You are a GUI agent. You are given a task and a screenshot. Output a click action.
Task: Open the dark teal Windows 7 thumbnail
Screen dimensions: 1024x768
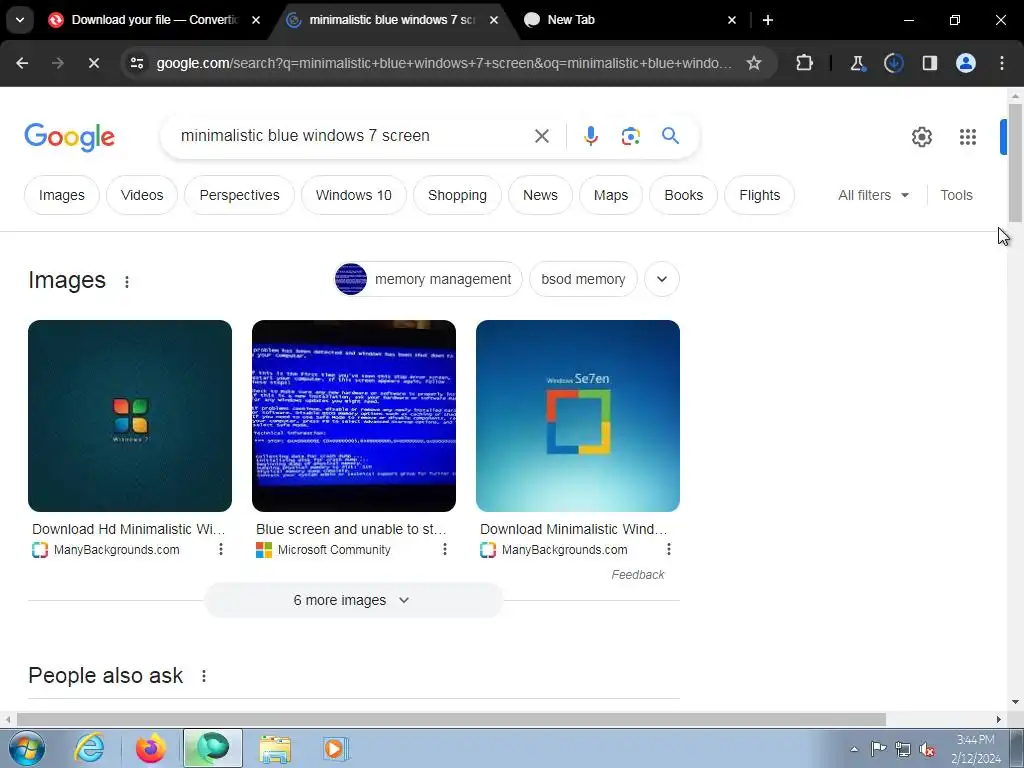click(x=130, y=416)
